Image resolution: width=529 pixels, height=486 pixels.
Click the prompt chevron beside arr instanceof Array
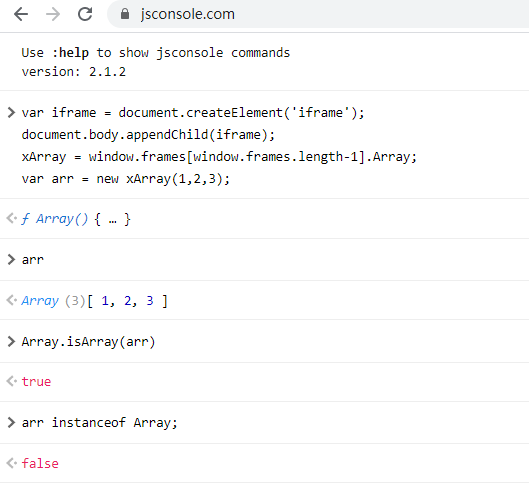click(x=11, y=422)
